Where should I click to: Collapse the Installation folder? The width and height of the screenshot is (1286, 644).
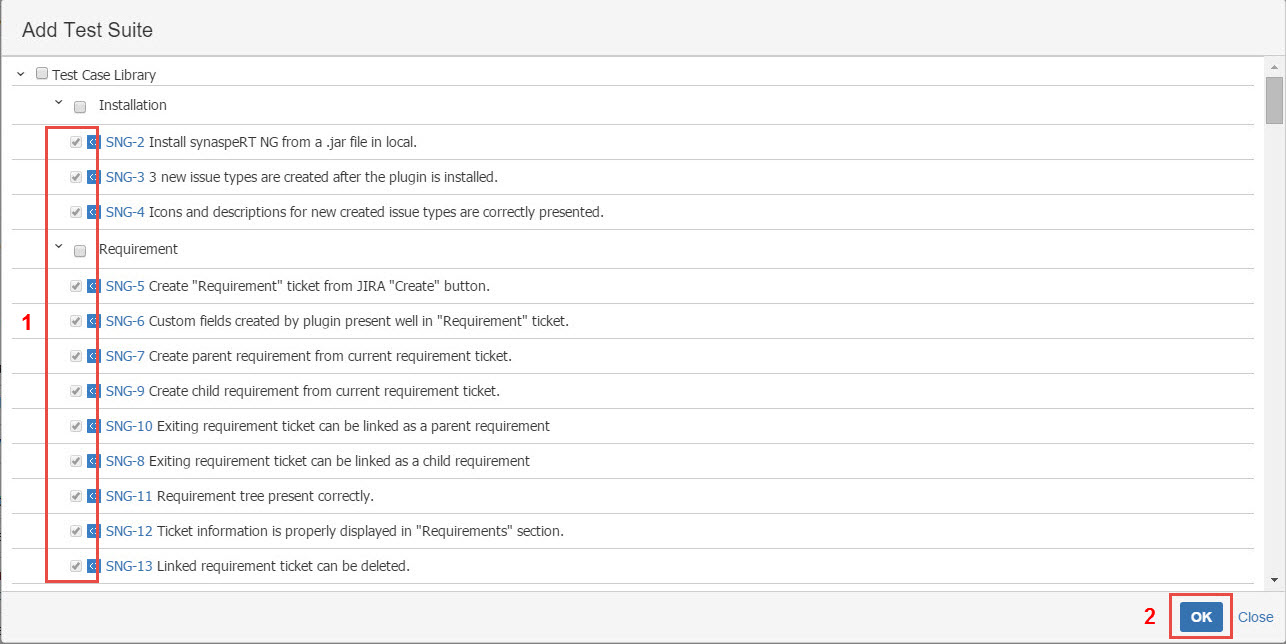click(x=58, y=103)
